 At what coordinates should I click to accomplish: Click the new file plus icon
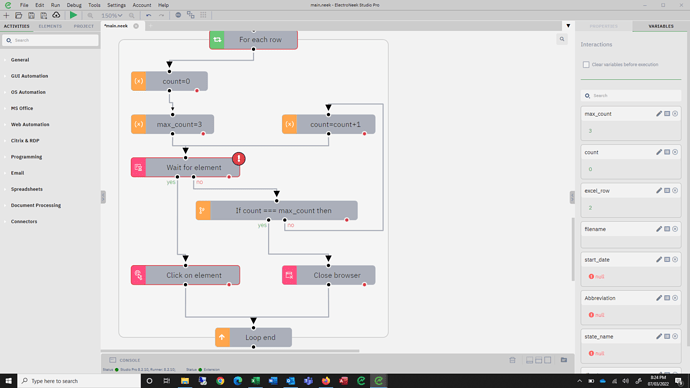point(6,15)
